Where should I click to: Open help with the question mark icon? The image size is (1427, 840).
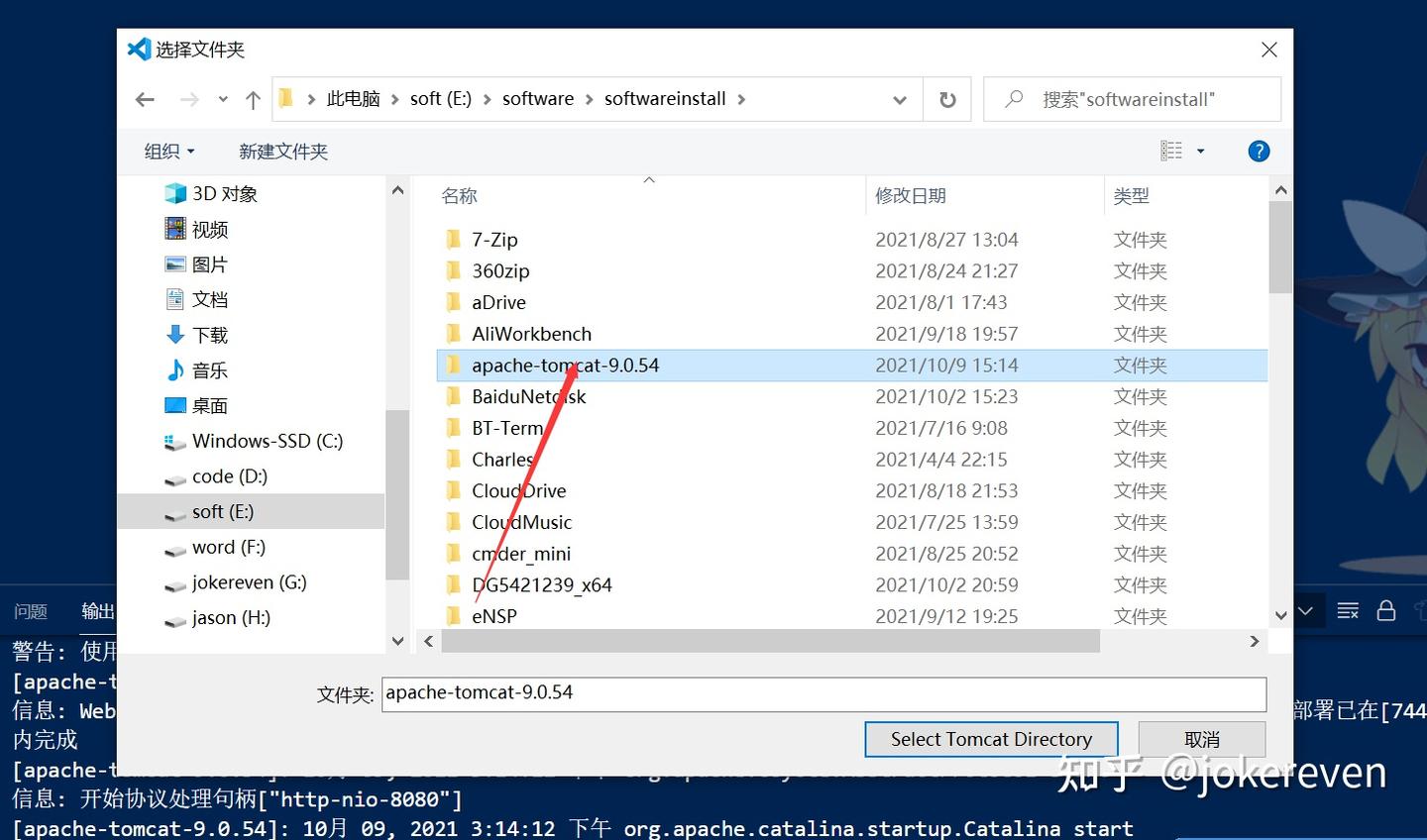[x=1259, y=151]
